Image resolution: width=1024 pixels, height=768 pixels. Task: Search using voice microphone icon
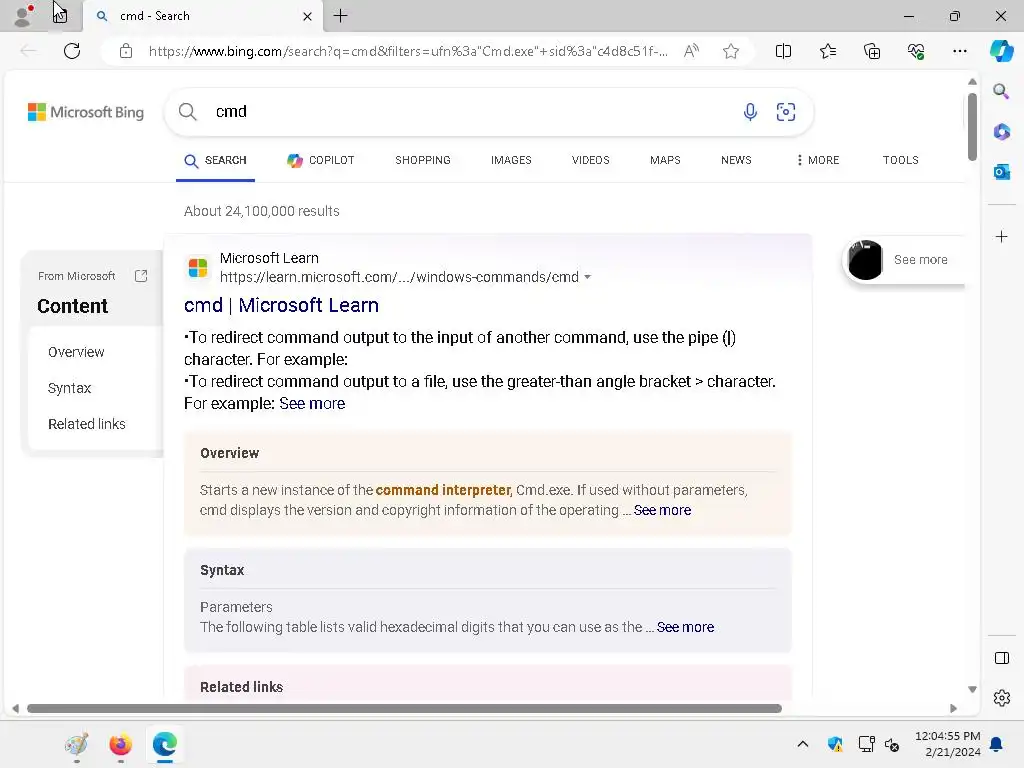pyautogui.click(x=750, y=112)
